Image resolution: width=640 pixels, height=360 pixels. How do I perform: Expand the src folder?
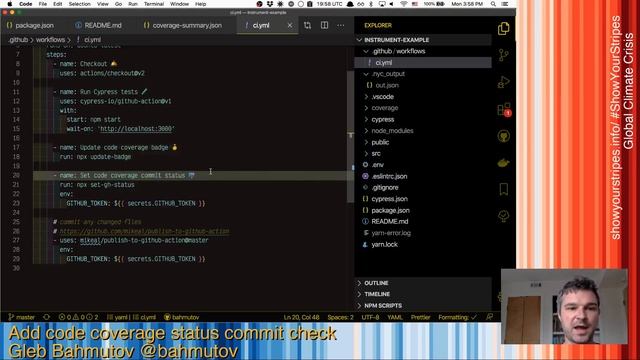coord(423,154)
